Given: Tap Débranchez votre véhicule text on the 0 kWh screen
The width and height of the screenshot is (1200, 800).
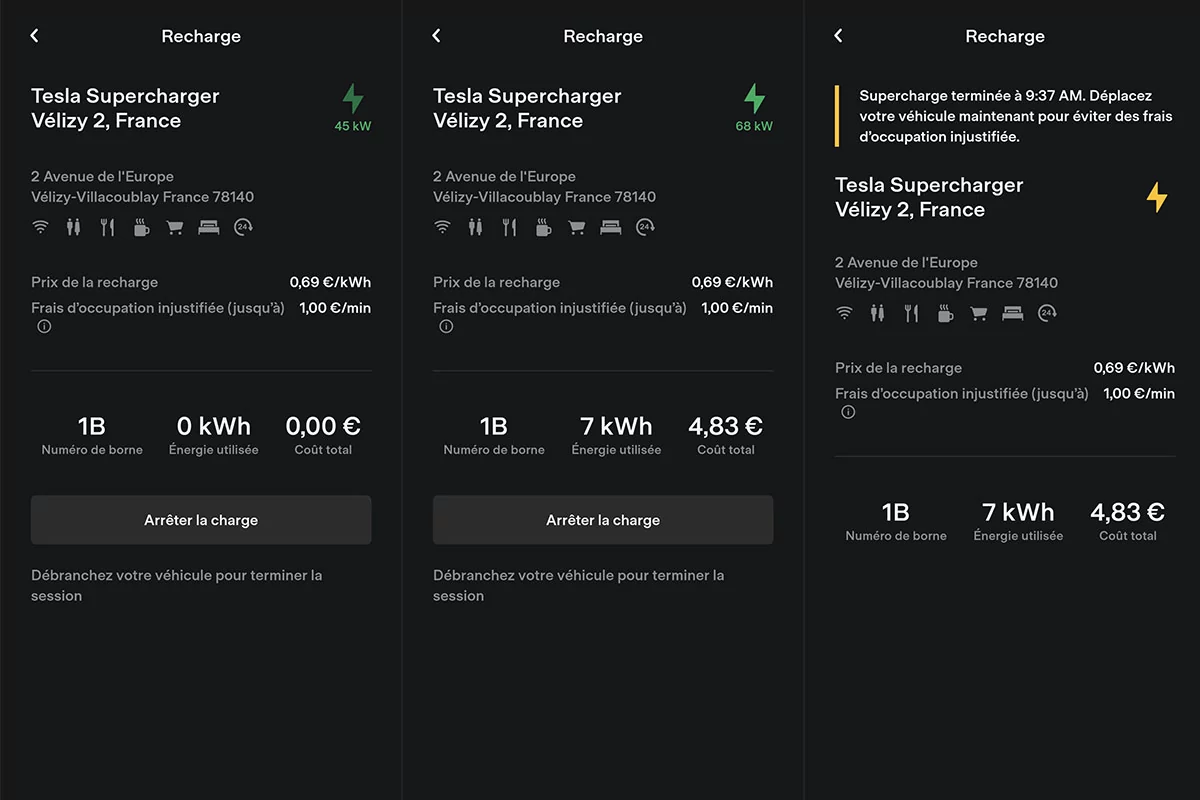Looking at the screenshot, I should point(177,586).
